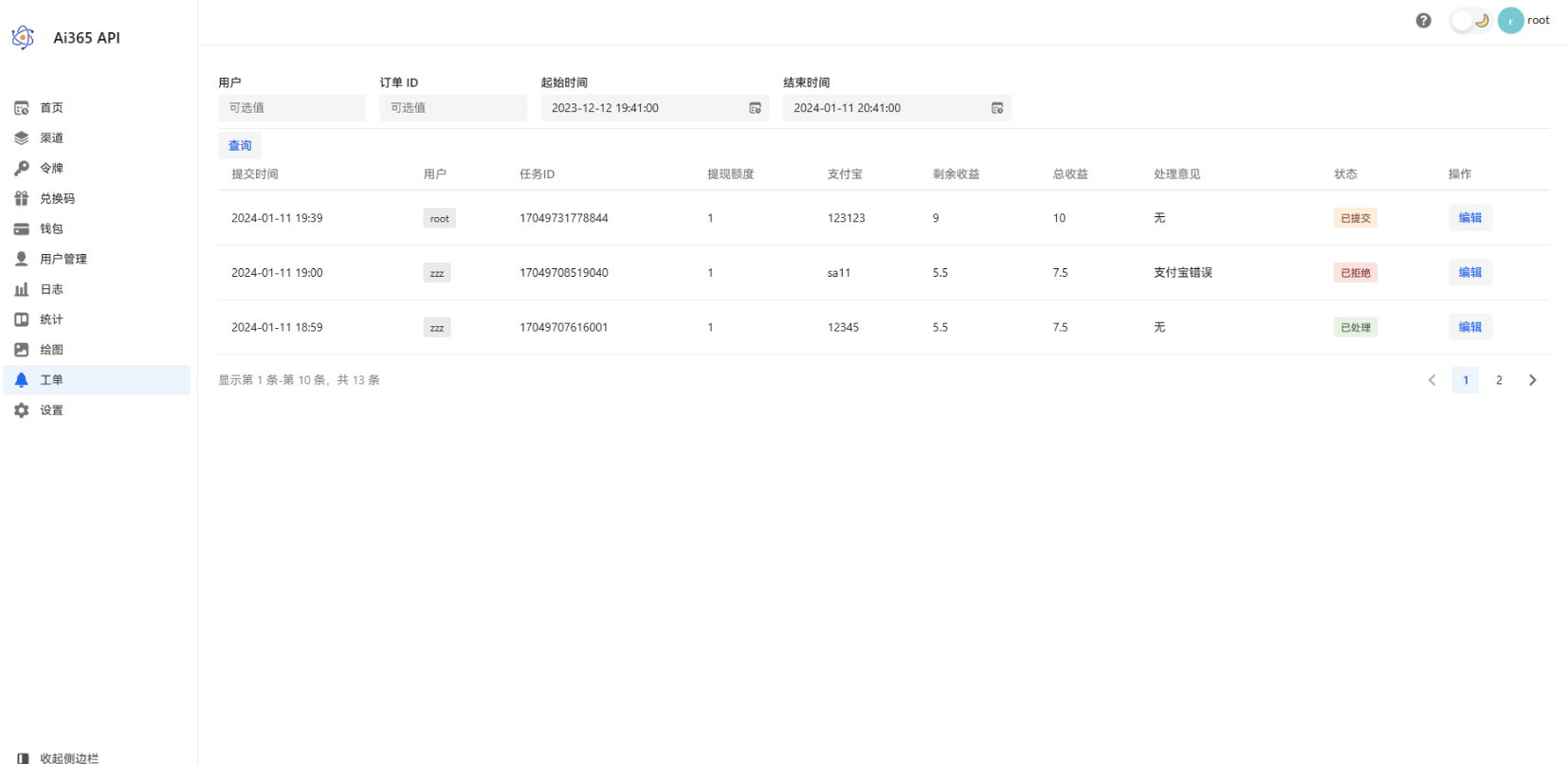Toggle dark mode switch
Screen dimensions: 1568x764
pos(1470,21)
